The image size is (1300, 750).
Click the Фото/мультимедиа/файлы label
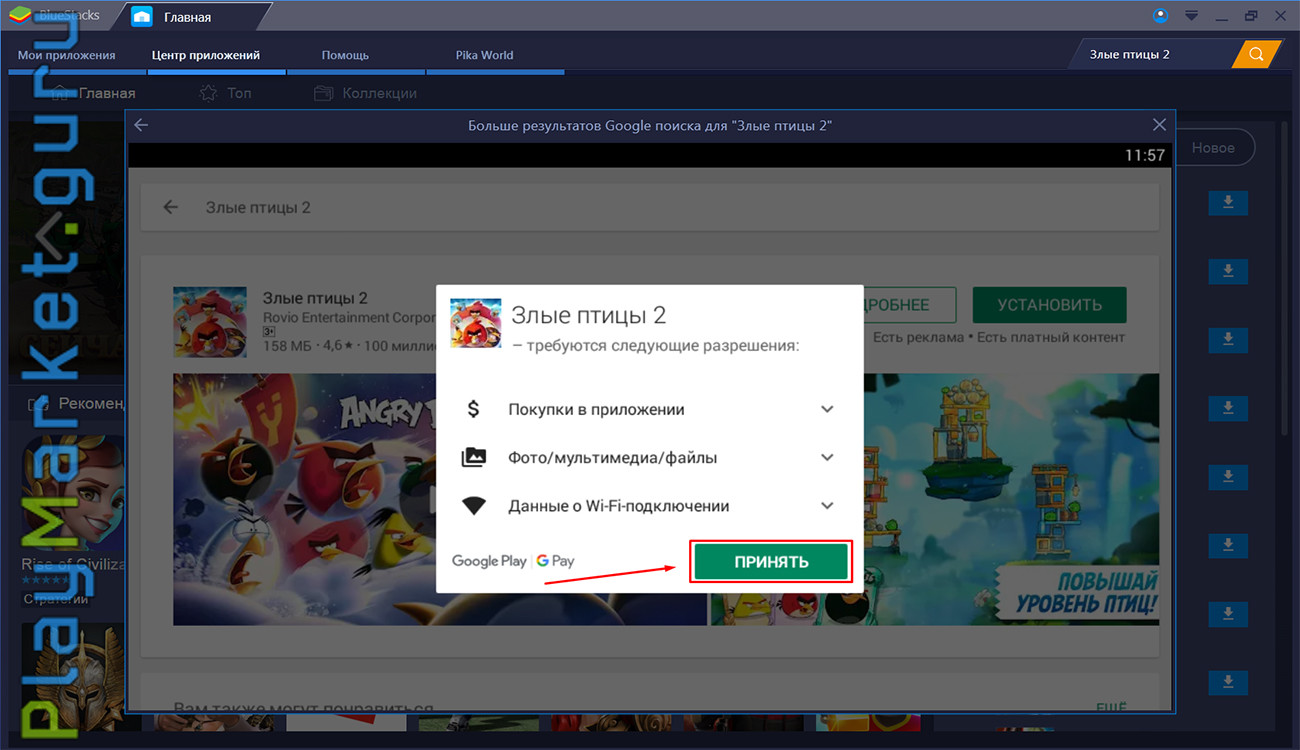click(x=612, y=457)
